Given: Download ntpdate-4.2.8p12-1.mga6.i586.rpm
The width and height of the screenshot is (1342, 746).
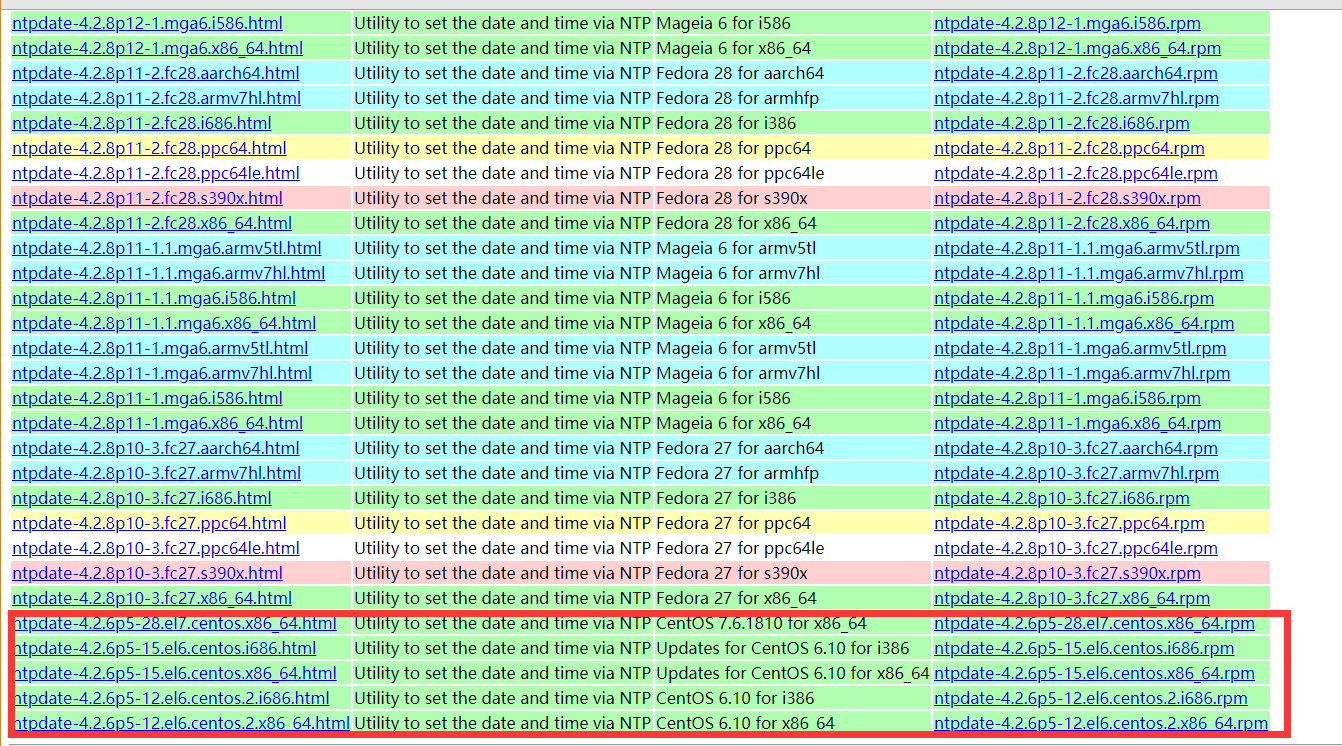Looking at the screenshot, I should coord(1067,23).
